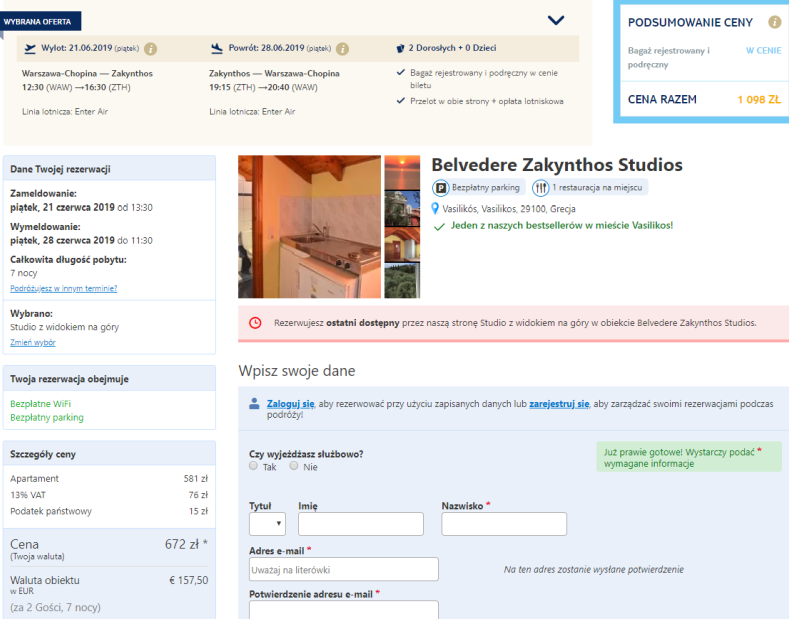The image size is (789, 621).
Task: Collapse the Wybrana Oferta flight details chevron
Action: [556, 19]
